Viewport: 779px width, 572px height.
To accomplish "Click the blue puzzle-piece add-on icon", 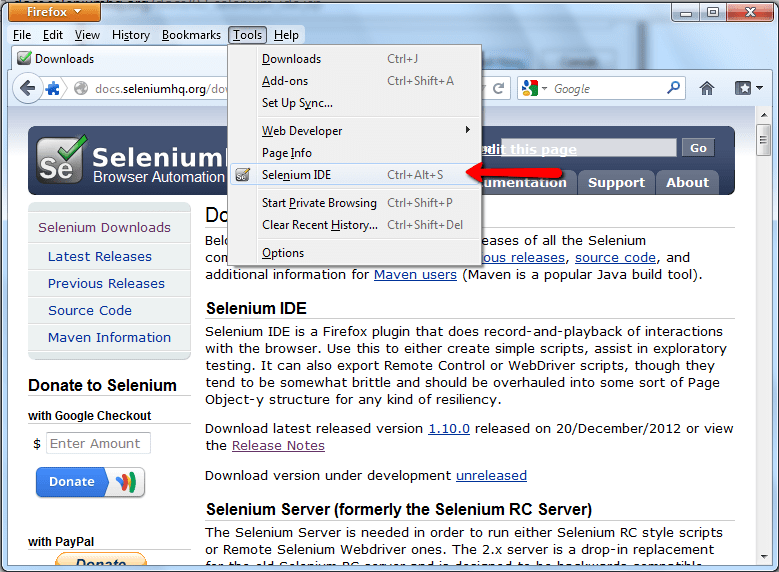I will coord(52,89).
